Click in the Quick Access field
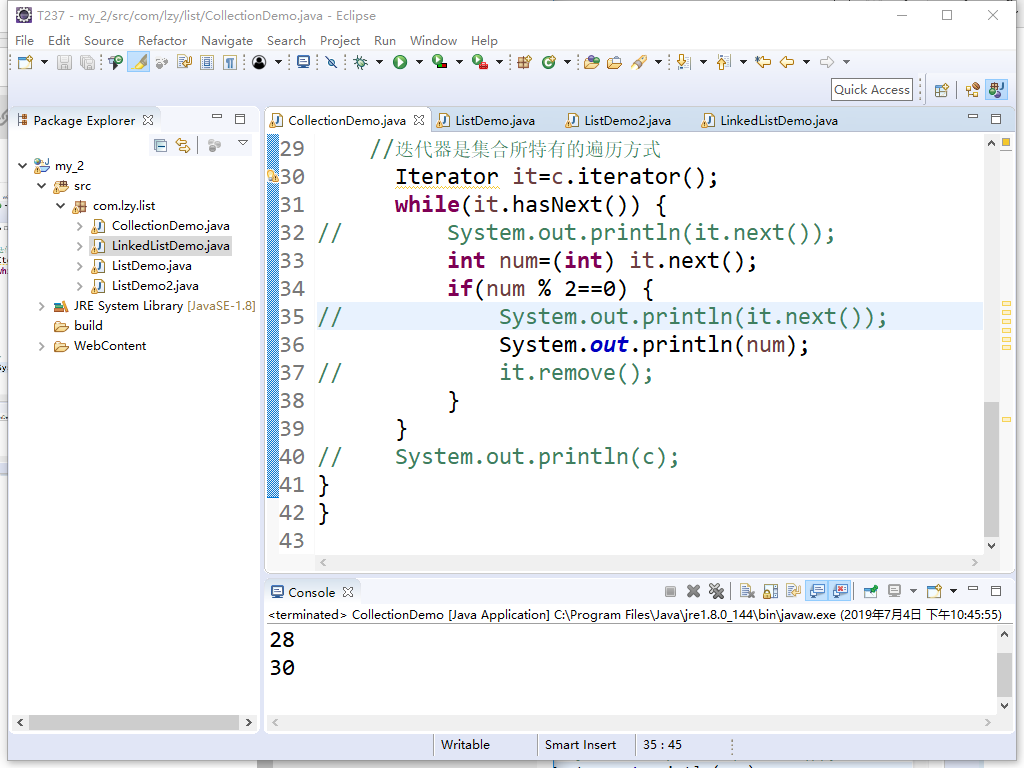Viewport: 1024px width, 768px height. coord(872,89)
